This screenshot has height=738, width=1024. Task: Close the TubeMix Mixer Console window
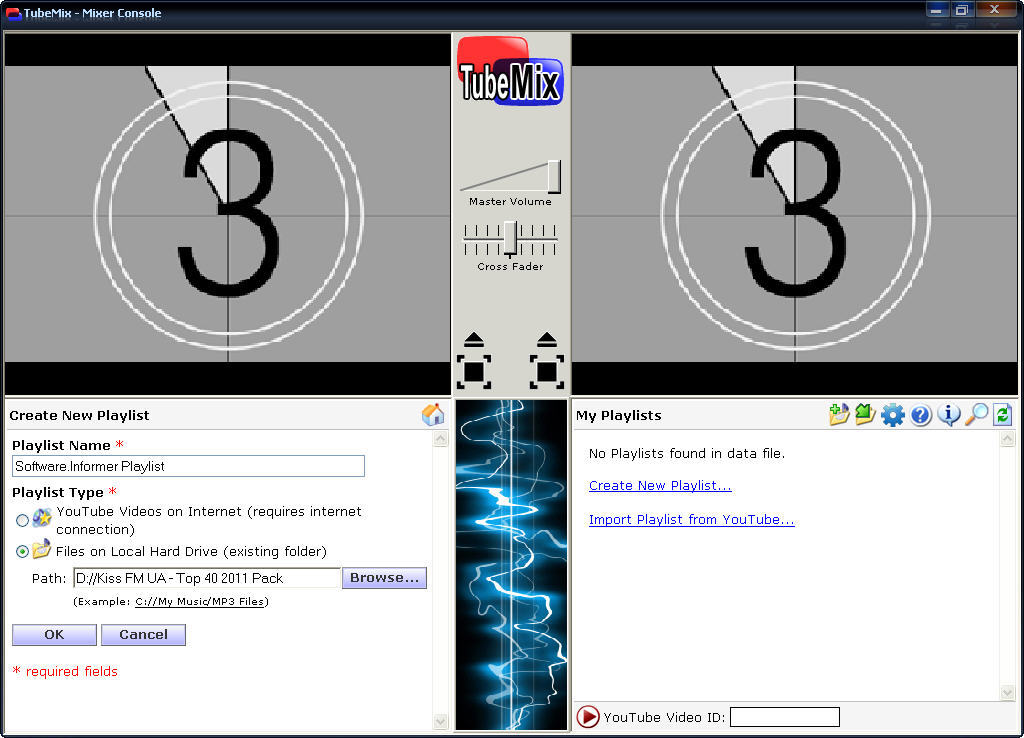[995, 10]
